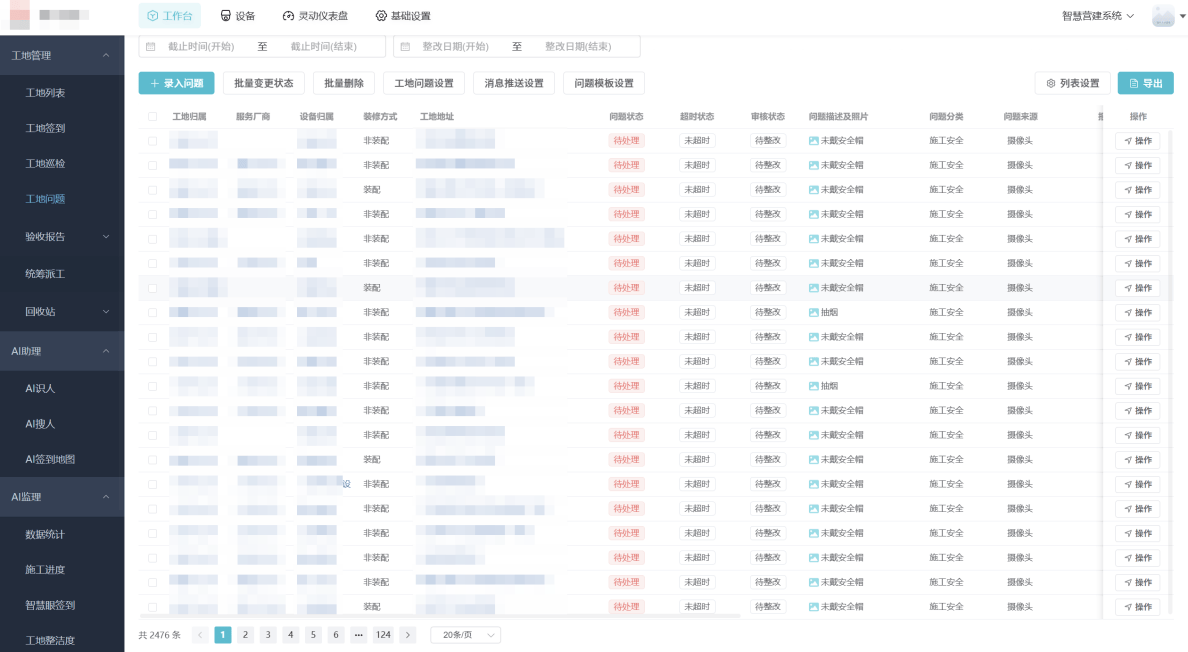The image size is (1188, 652).
Task: Click the calendar icon in the 整改日期 field
Action: pos(405,47)
